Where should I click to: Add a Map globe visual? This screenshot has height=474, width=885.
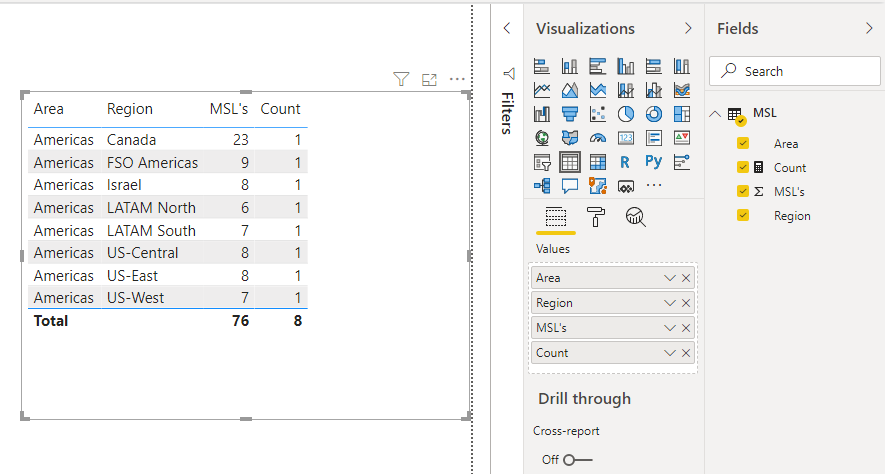542,138
